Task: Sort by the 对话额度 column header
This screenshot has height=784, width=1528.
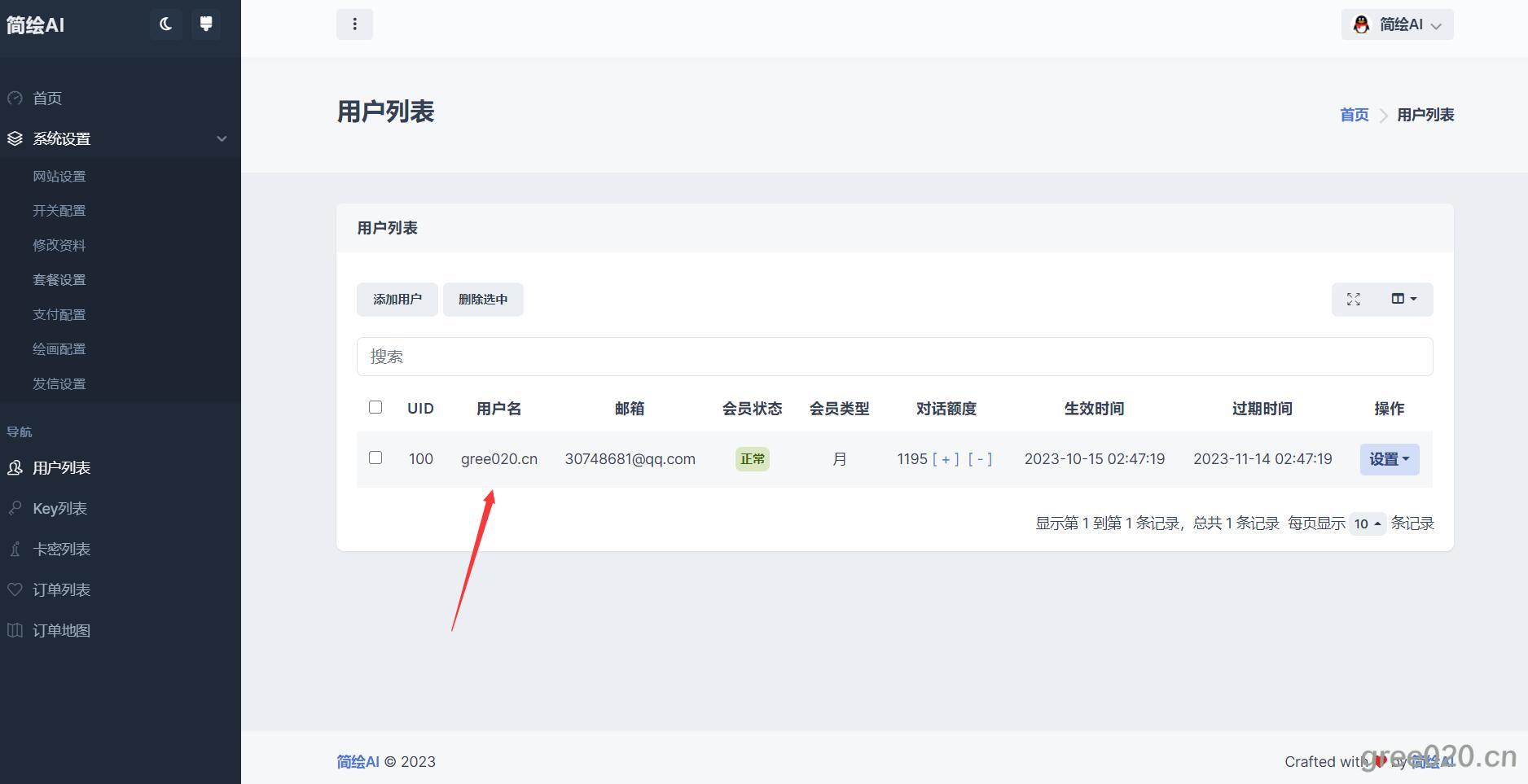Action: 946,409
